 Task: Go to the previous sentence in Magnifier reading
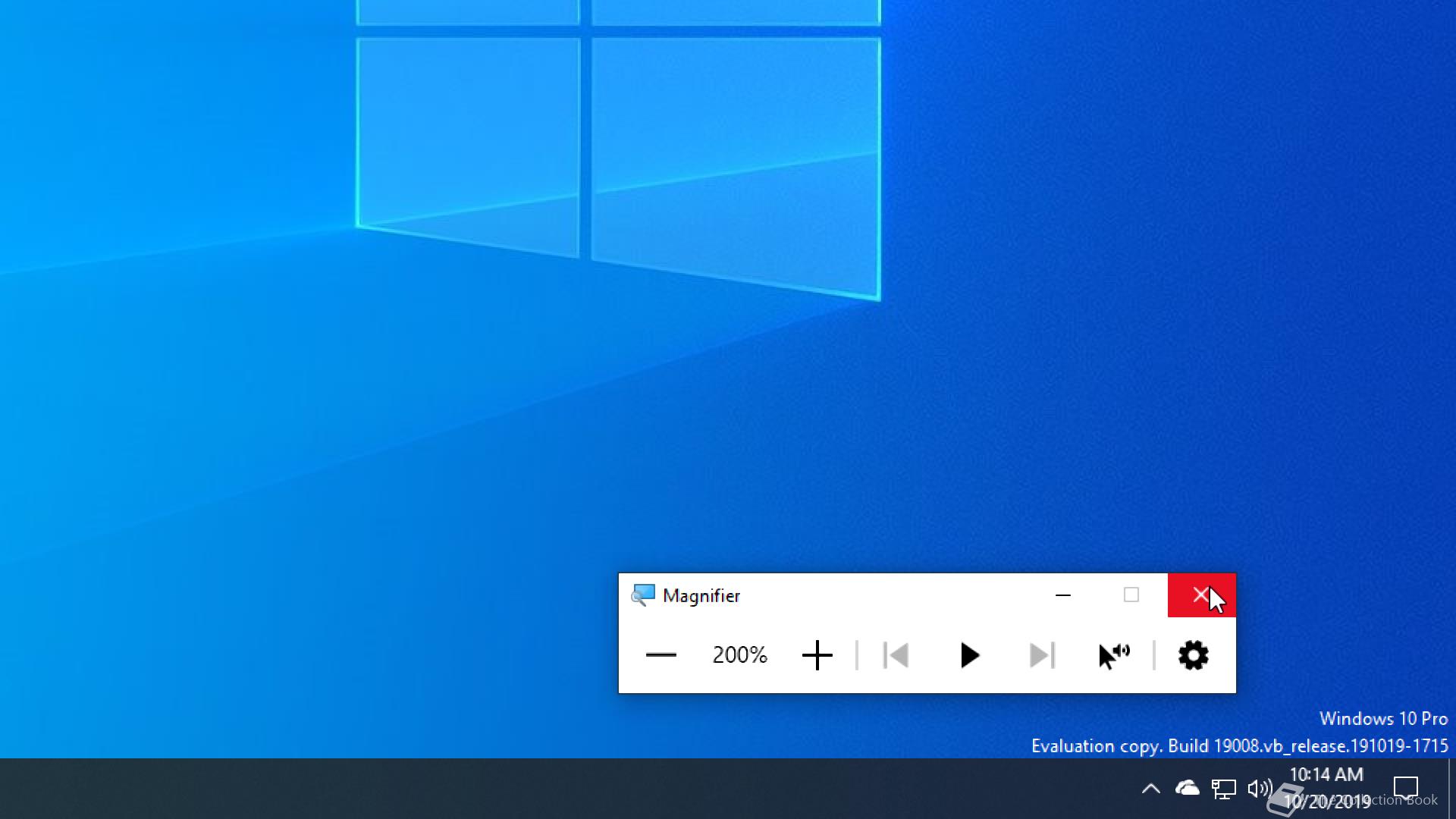896,655
